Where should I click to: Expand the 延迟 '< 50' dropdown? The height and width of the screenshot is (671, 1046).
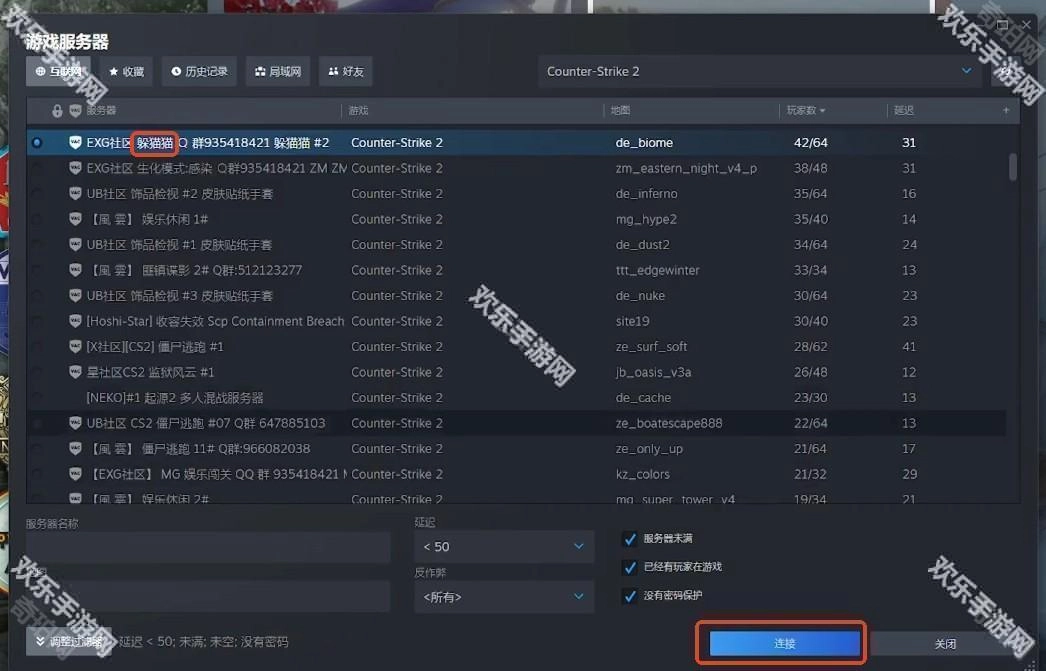coord(504,547)
